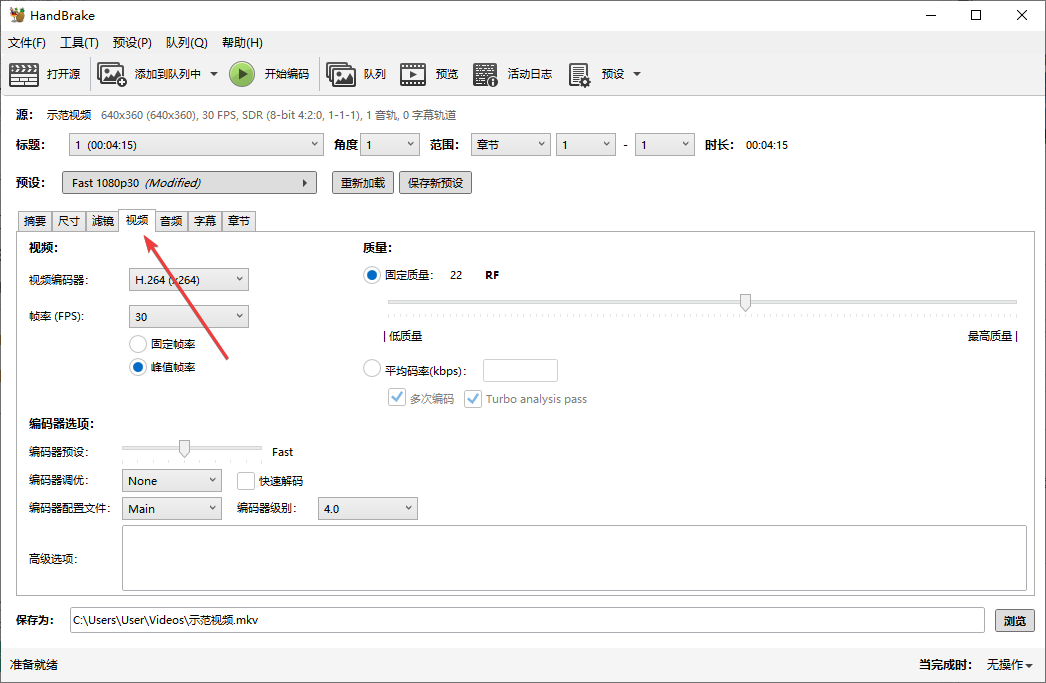Screen dimensions: 1046x683
Task: Select the 添加到队列中 toolbar icon
Action: click(110, 73)
